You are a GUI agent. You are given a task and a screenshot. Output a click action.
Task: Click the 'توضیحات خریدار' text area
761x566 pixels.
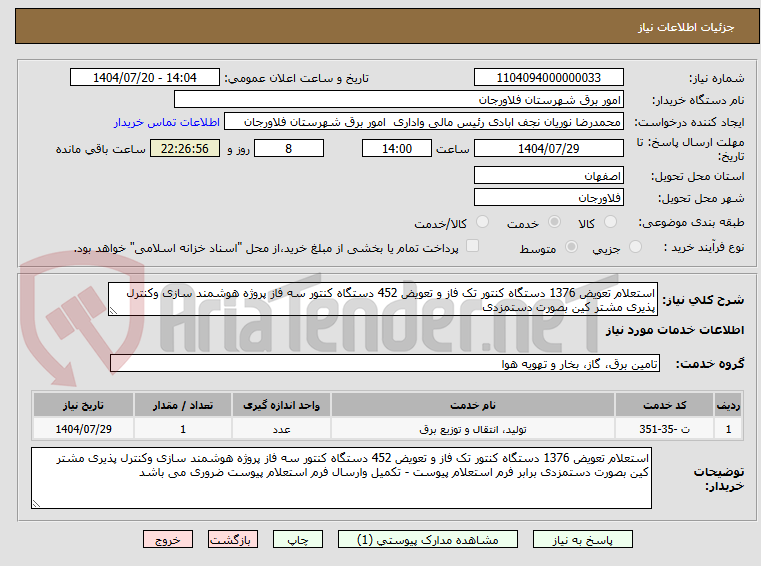[x=341, y=478]
